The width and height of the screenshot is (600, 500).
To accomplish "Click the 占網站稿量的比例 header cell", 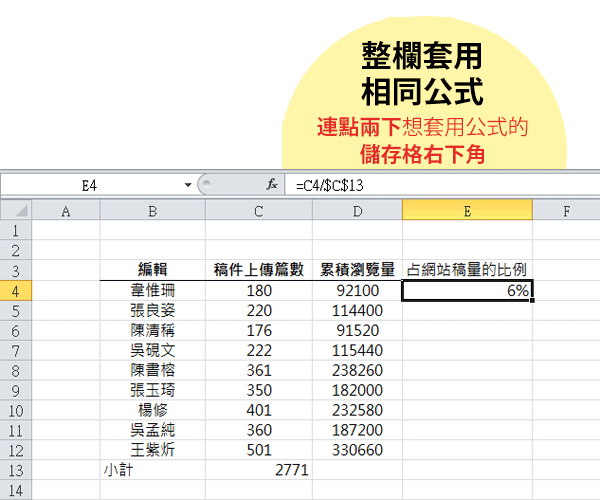I will click(x=467, y=270).
